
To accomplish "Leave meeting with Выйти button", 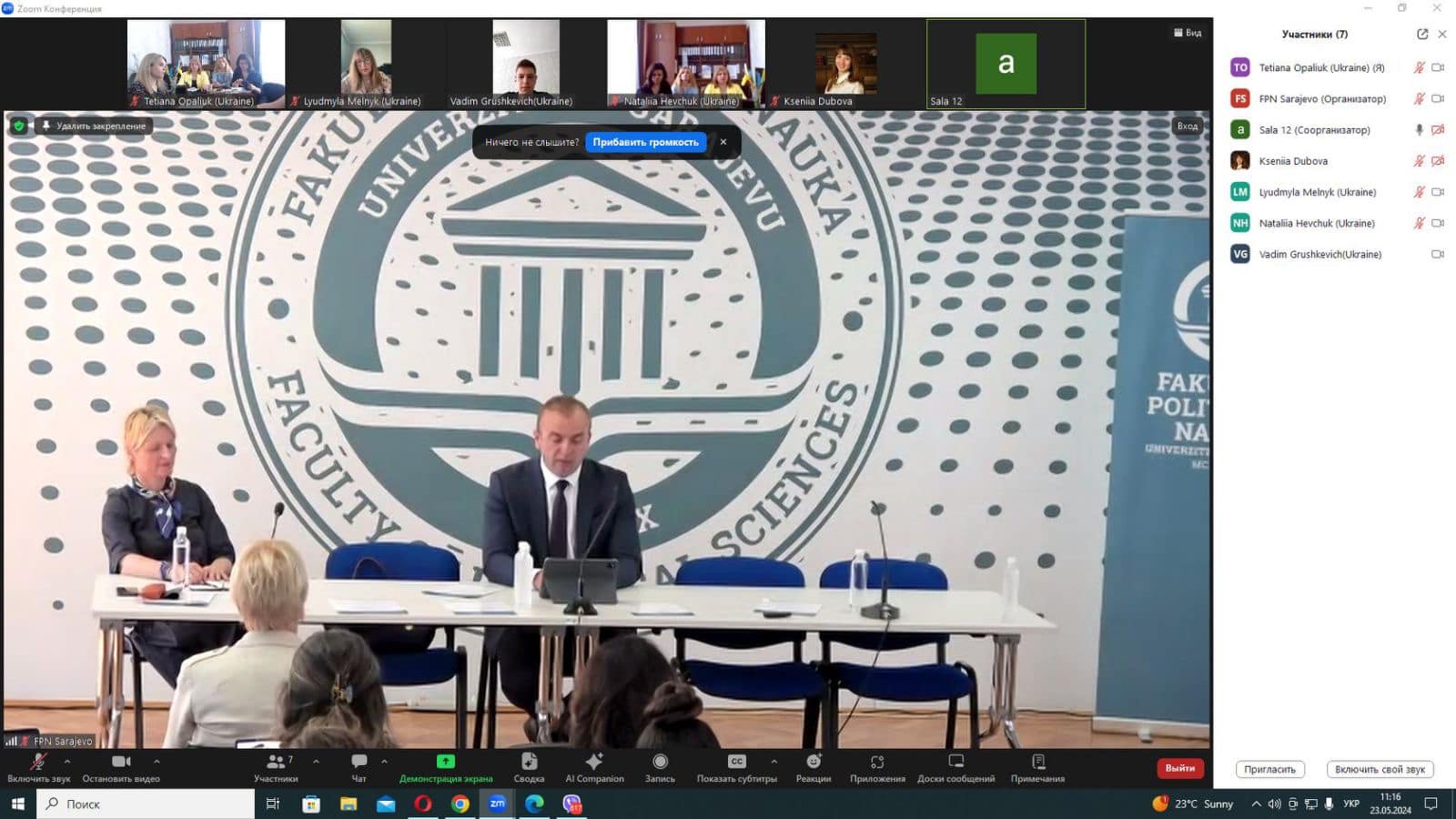I will 1180,768.
